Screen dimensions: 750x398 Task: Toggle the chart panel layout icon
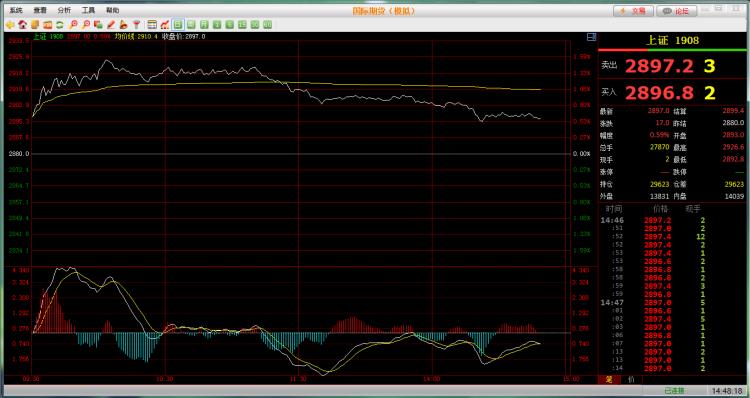(x=591, y=37)
